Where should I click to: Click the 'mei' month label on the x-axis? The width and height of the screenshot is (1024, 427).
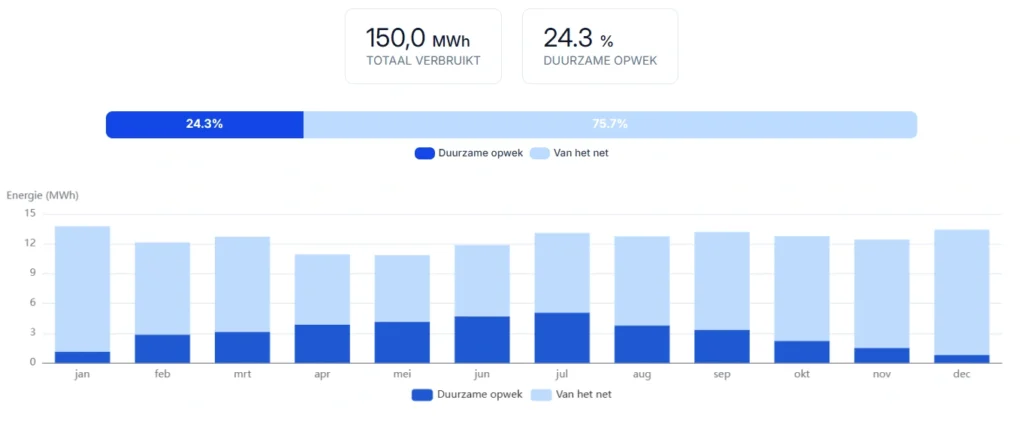(402, 373)
